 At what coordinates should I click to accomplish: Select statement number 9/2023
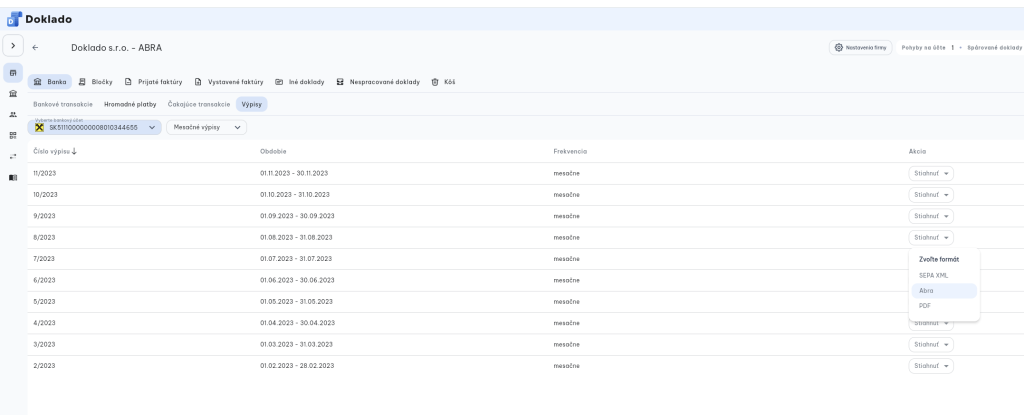[44, 216]
